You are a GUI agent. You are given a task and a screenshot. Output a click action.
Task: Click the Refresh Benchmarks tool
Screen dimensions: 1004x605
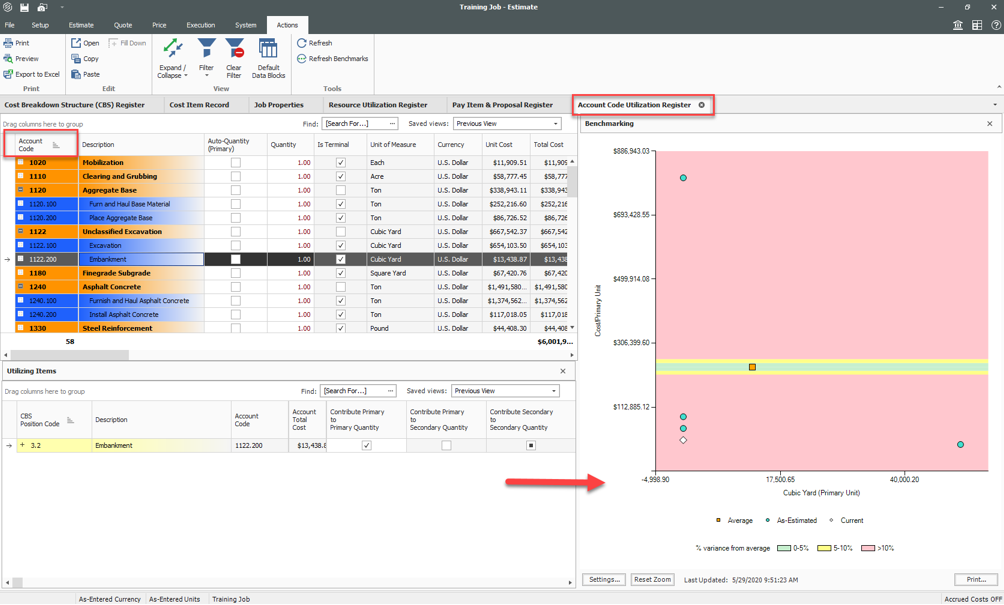(x=338, y=59)
